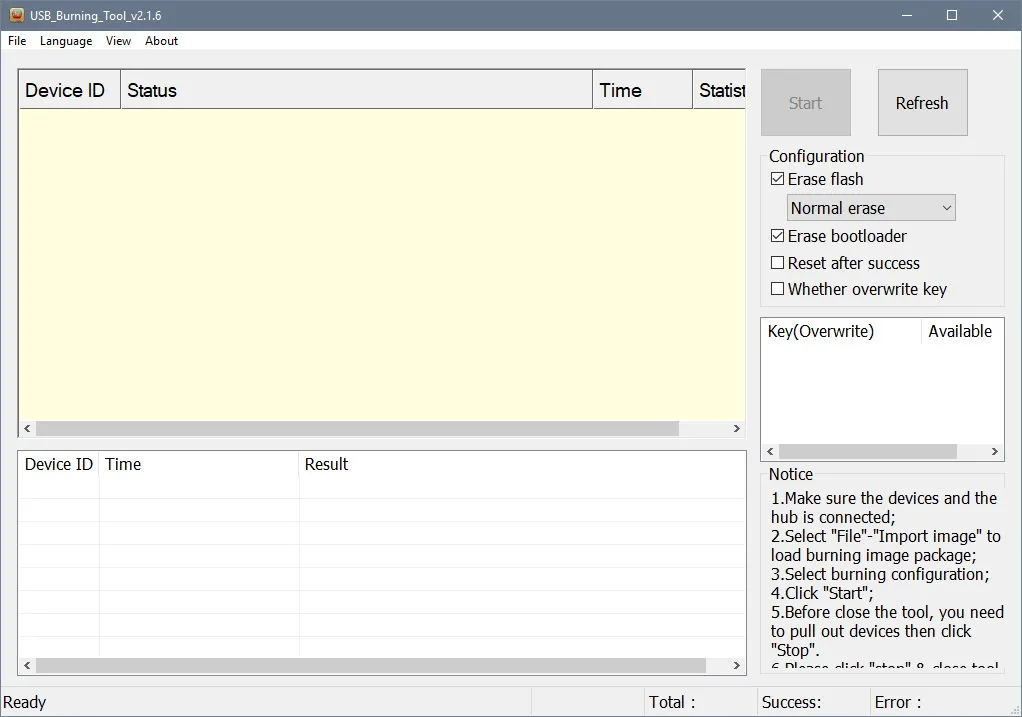This screenshot has width=1022, height=717.
Task: Click the Refresh button
Action: click(922, 102)
